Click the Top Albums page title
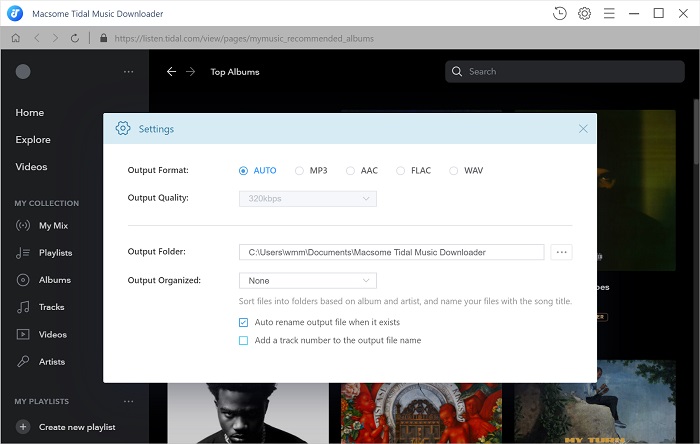This screenshot has width=700, height=444. 235,72
